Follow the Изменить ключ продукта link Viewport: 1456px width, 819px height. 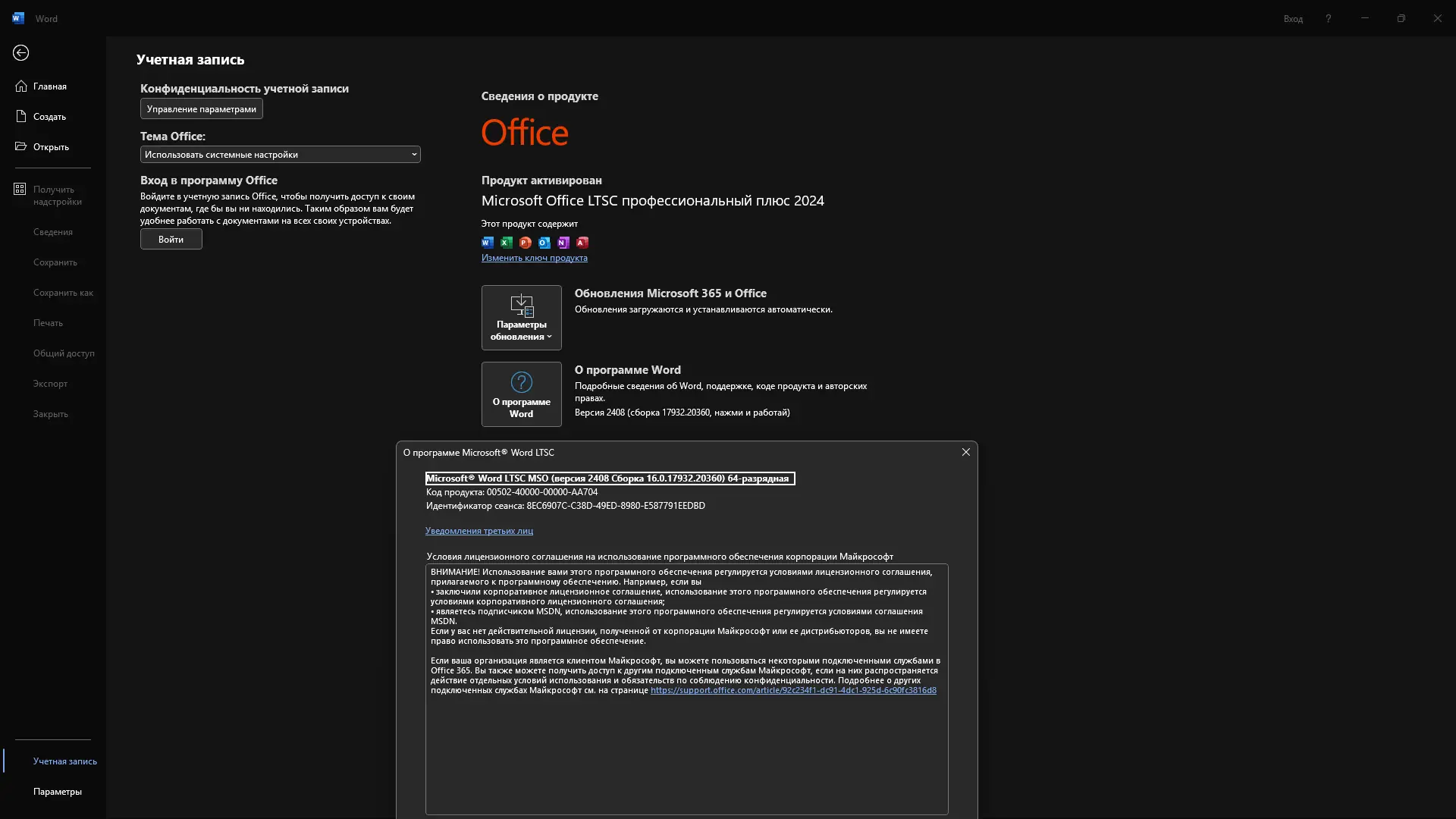click(534, 258)
